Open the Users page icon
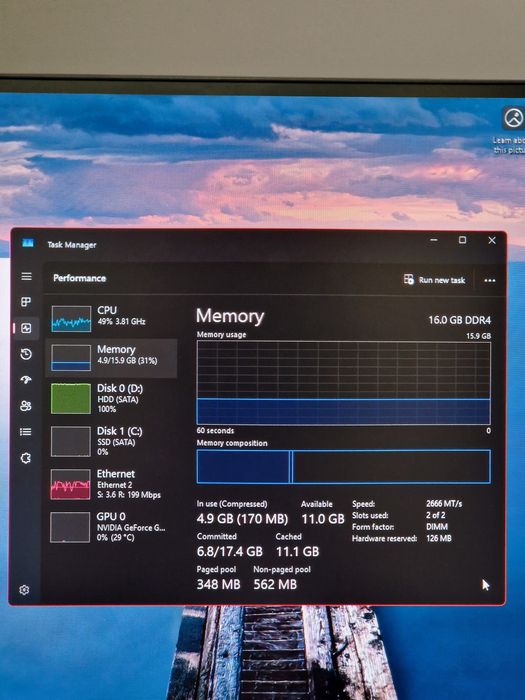This screenshot has height=700, width=525. (x=26, y=405)
